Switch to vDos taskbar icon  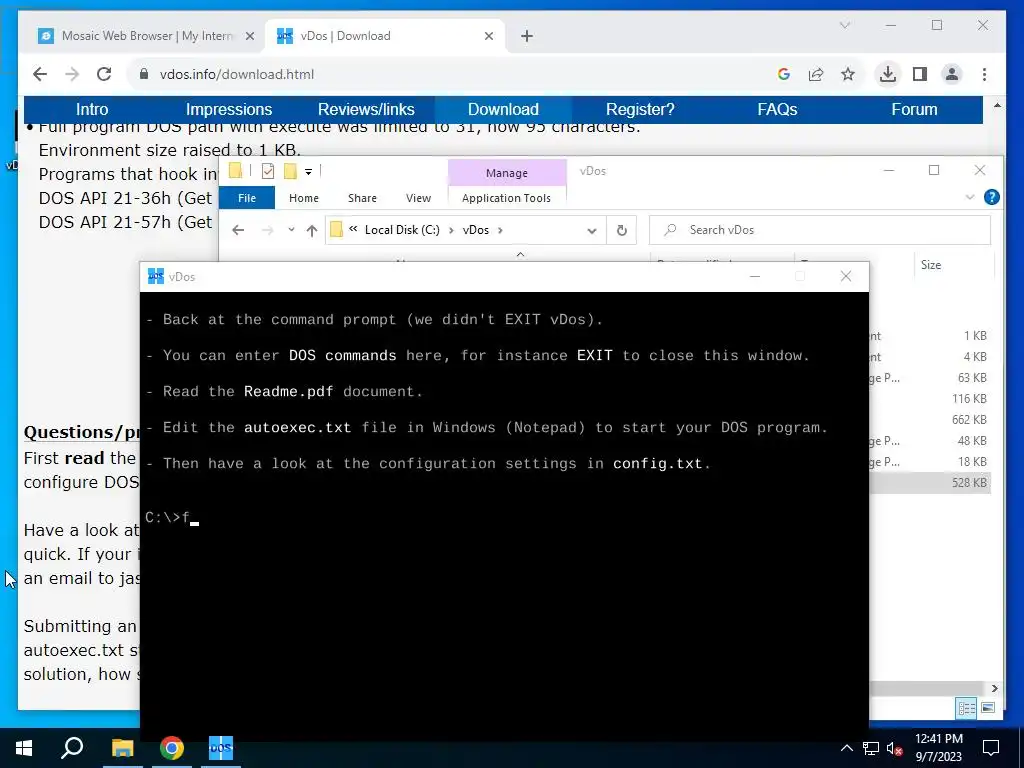221,748
